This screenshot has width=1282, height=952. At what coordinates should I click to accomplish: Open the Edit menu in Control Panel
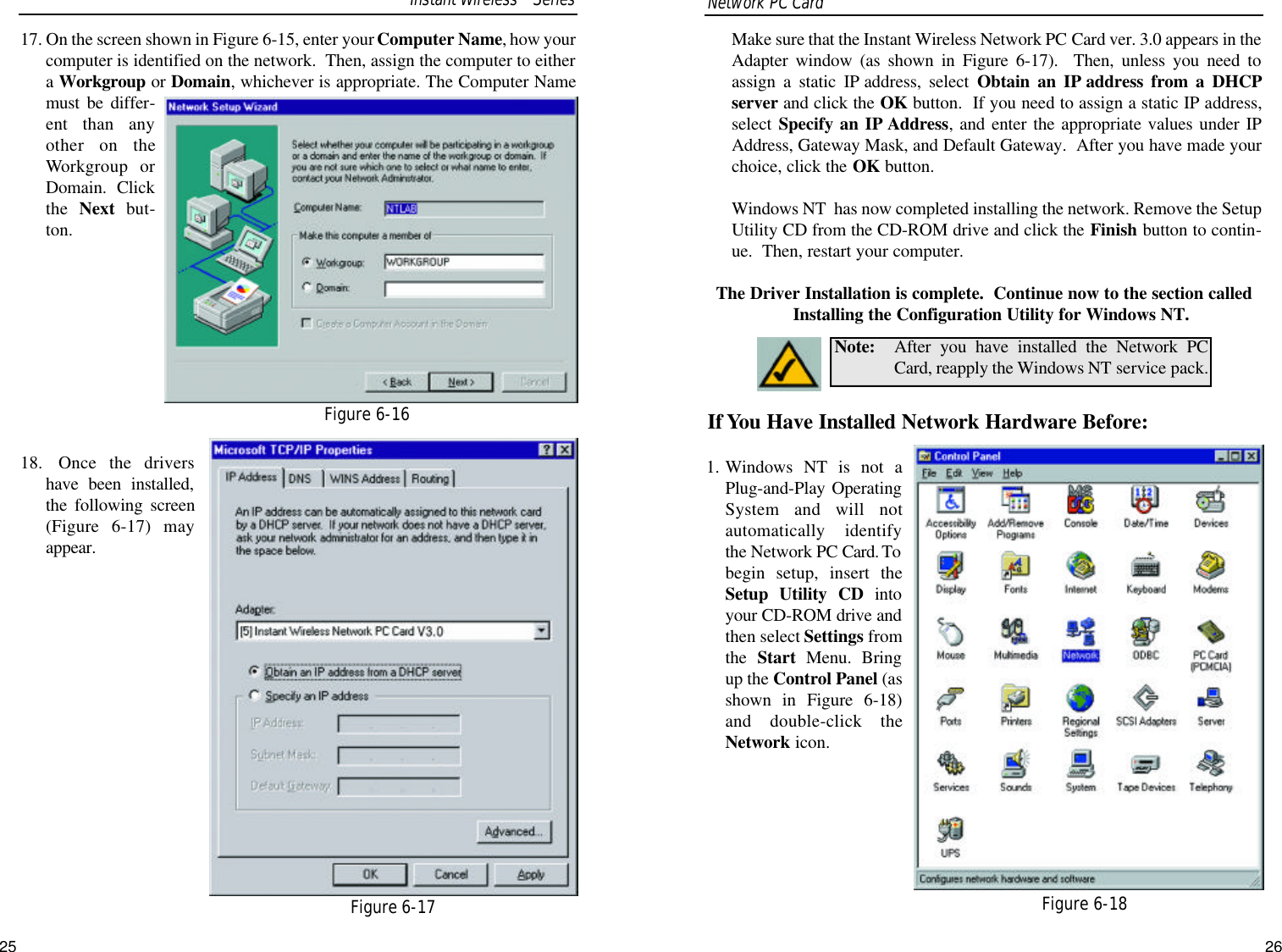[x=953, y=473]
